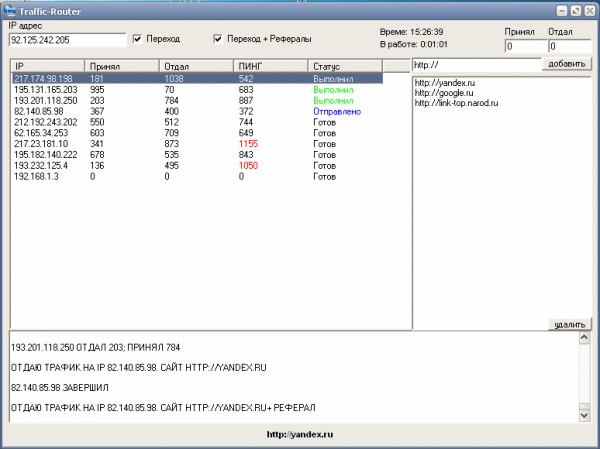The width and height of the screenshot is (600, 449).
Task: Select http://yandex.ru in the site list
Action: point(447,83)
